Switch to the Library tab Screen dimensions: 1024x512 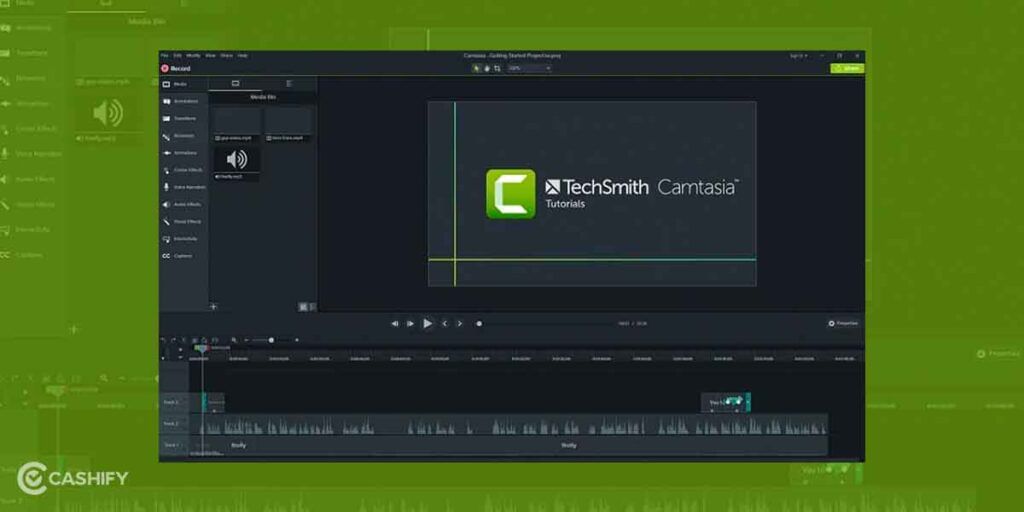[x=289, y=84]
